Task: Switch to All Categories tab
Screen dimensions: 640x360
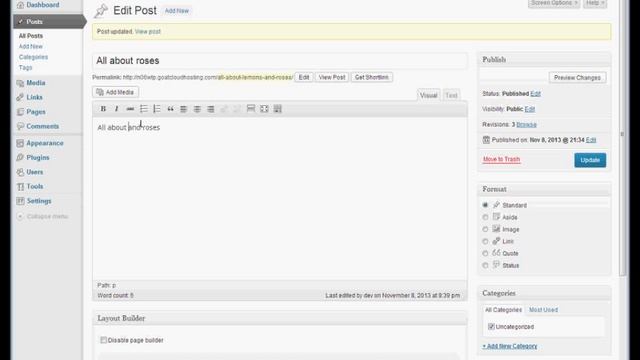Action: click(x=503, y=310)
